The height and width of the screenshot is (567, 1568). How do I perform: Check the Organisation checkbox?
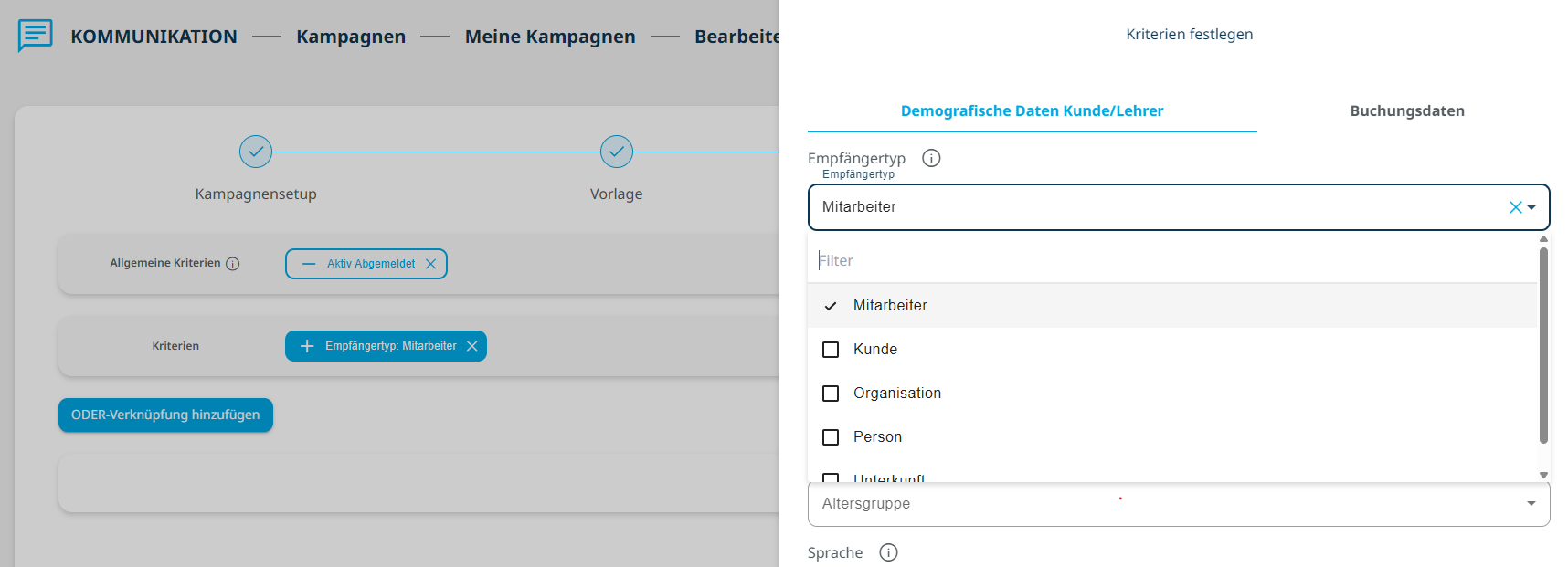831,394
